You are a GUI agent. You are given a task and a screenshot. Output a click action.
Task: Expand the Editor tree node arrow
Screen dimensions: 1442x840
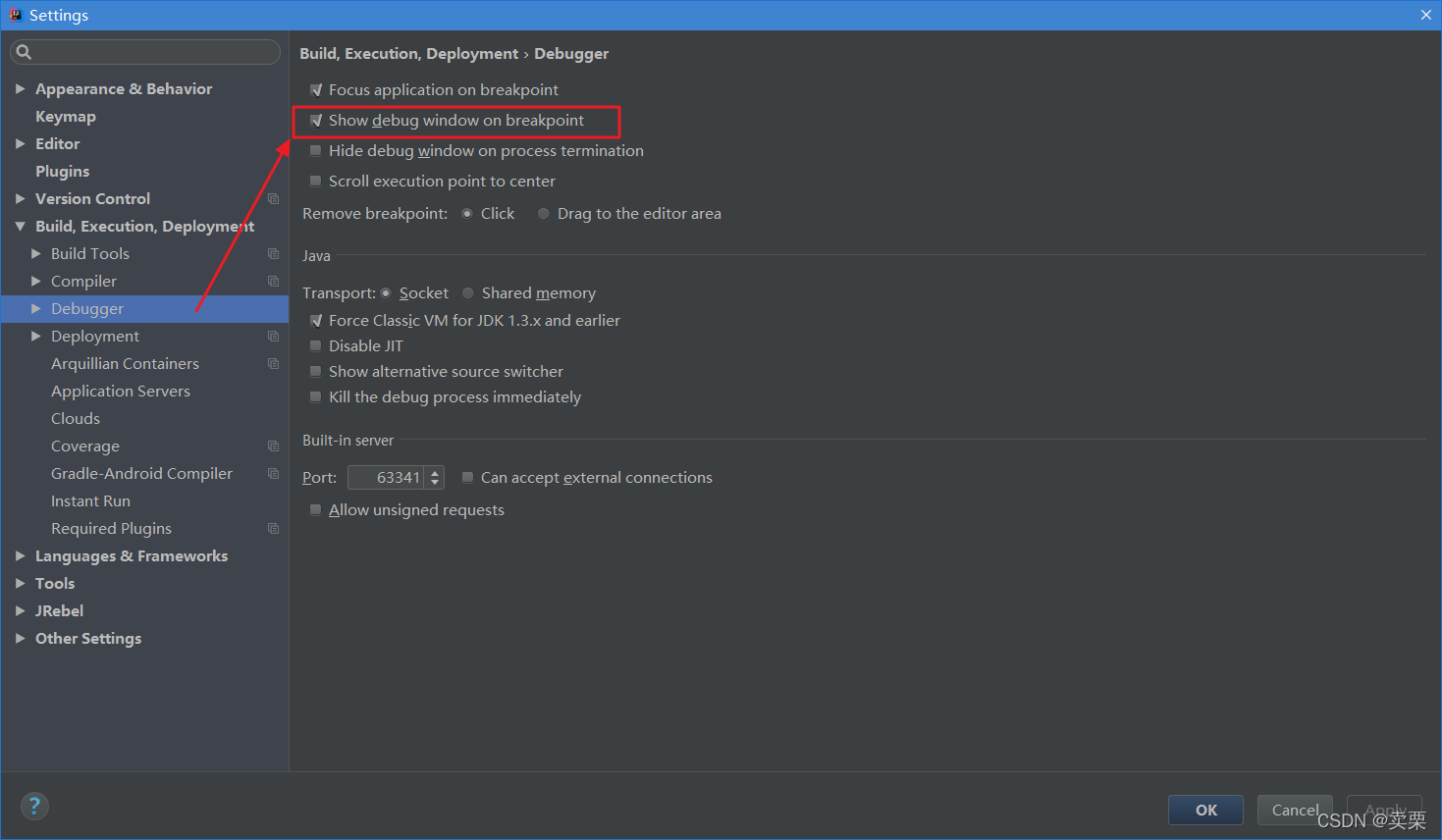coord(20,144)
